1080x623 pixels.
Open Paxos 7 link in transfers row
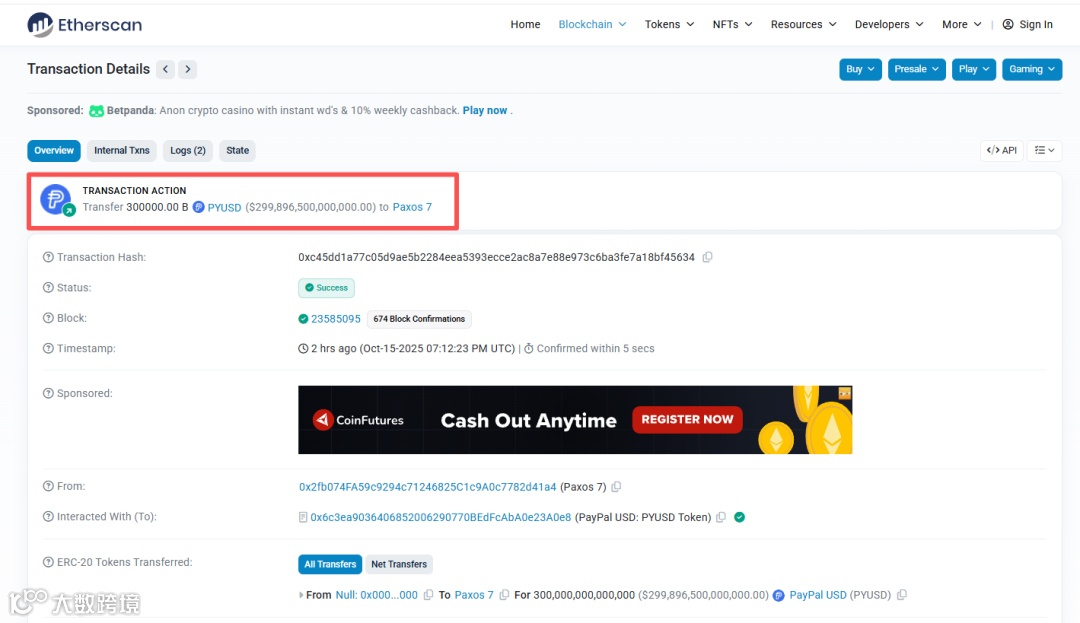click(x=474, y=595)
